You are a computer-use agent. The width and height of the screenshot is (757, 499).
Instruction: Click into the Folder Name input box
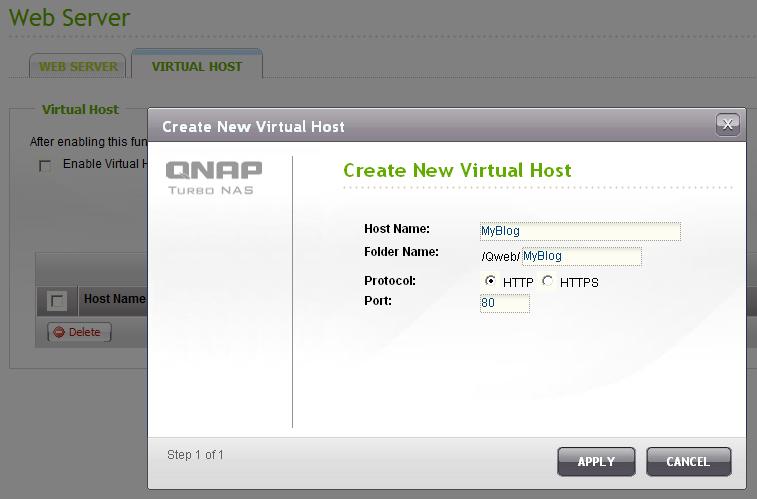581,257
